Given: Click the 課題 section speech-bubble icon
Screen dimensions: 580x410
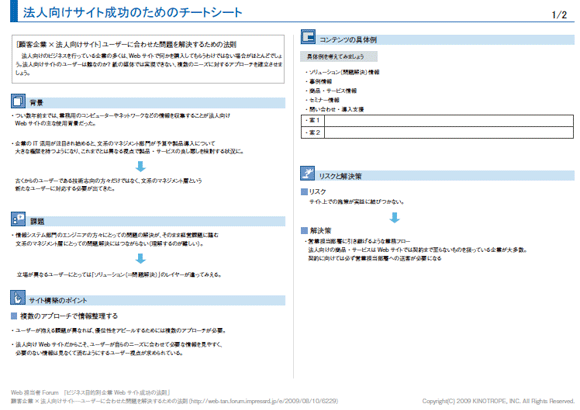Looking at the screenshot, I should [x=18, y=219].
